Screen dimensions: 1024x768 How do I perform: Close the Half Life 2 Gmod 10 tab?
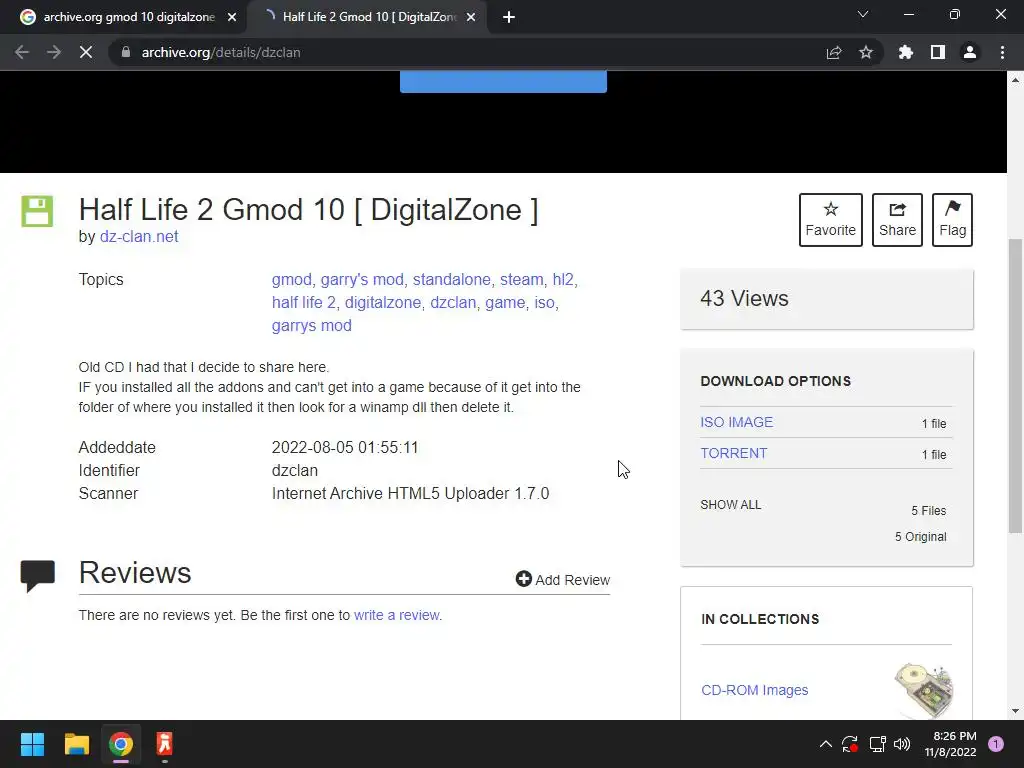[471, 17]
